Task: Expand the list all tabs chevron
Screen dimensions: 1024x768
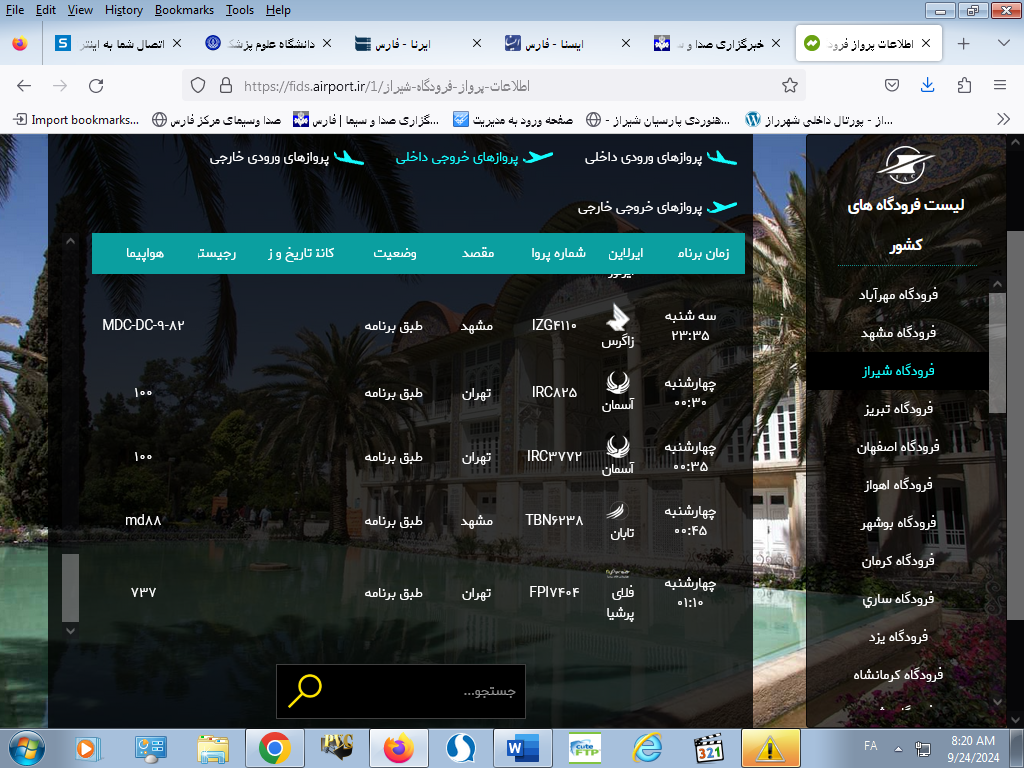Action: click(1004, 44)
